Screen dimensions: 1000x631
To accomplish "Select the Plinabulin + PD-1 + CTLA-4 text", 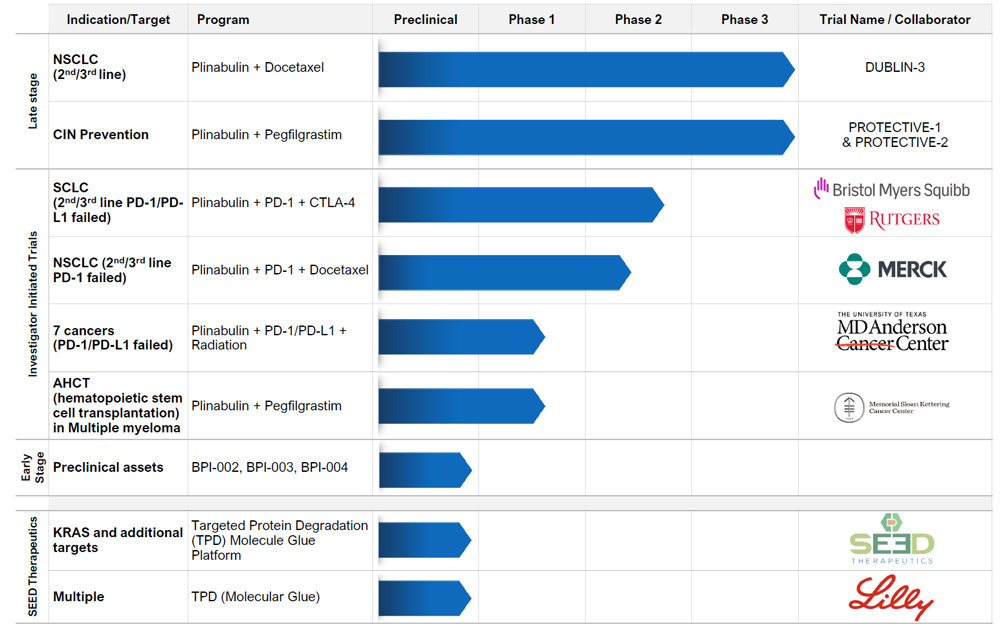I will pyautogui.click(x=273, y=202).
